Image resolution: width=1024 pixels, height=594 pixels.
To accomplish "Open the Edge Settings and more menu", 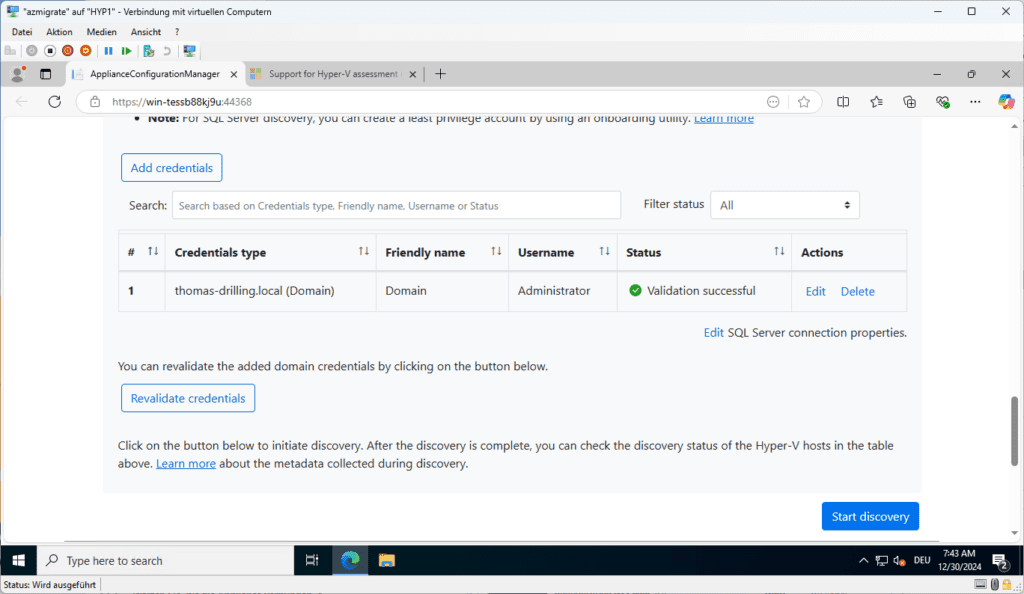I will [975, 102].
